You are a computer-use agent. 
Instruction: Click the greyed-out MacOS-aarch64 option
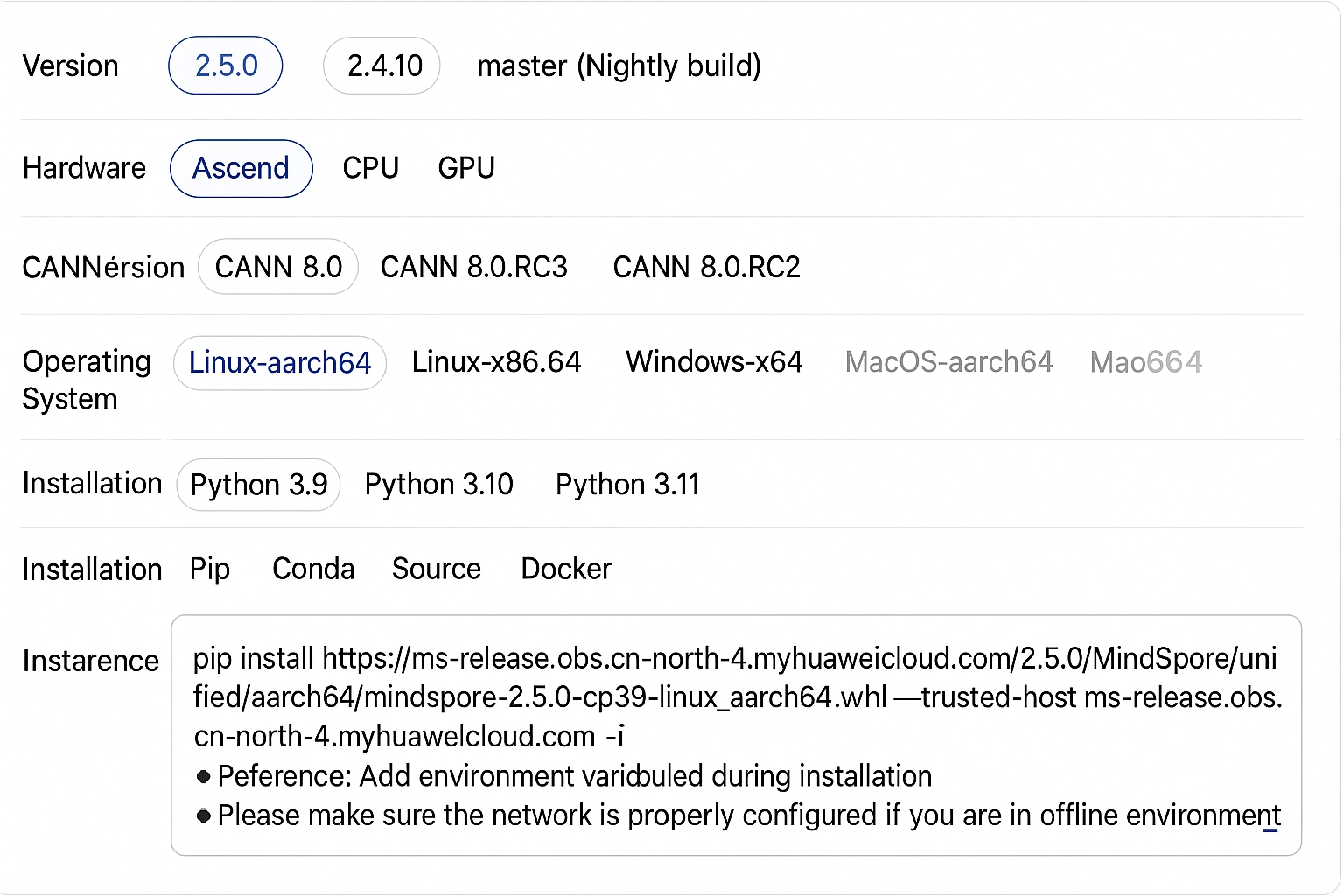pyautogui.click(x=948, y=362)
